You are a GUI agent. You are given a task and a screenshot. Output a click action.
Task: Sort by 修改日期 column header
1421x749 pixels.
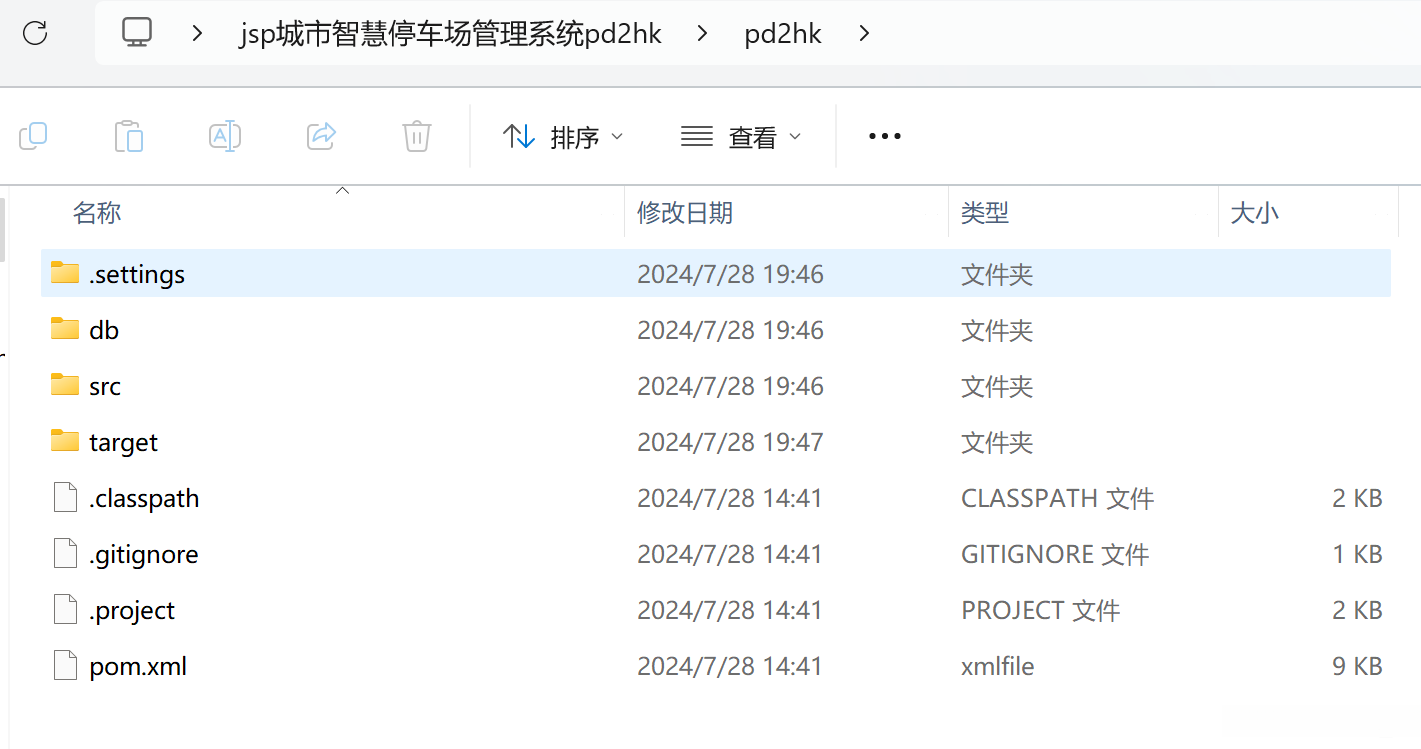point(685,212)
